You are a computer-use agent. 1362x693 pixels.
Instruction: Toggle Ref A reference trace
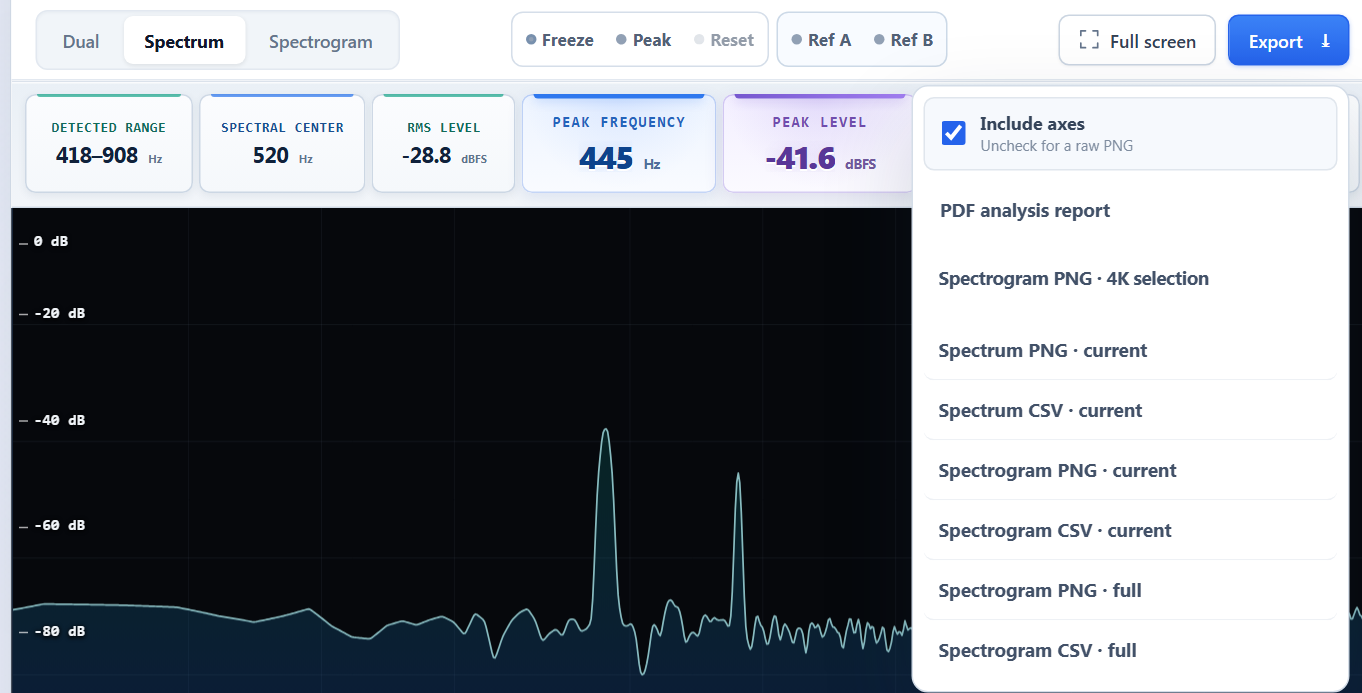click(x=821, y=40)
